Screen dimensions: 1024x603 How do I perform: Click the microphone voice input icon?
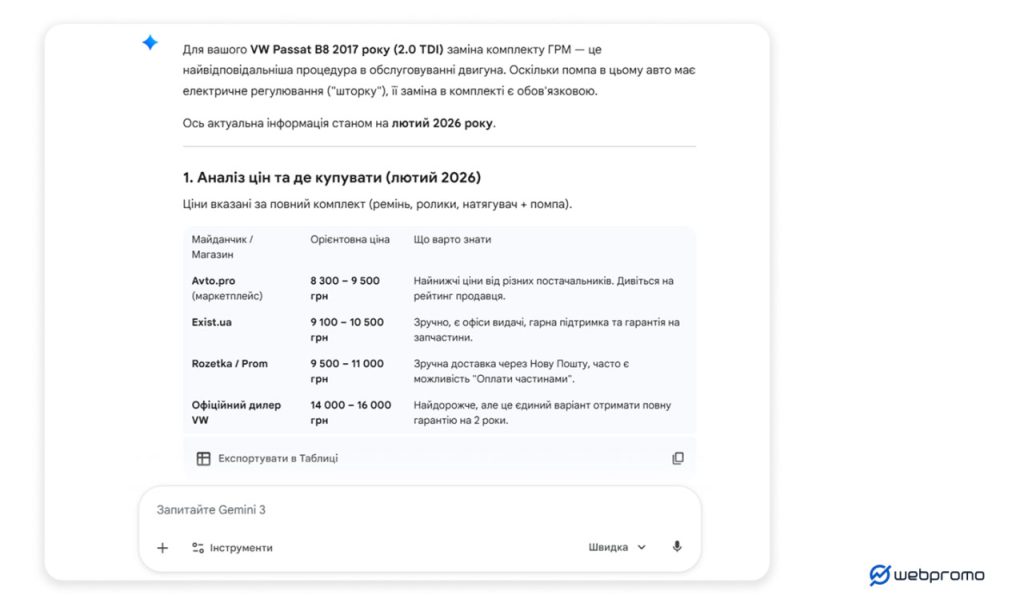677,547
